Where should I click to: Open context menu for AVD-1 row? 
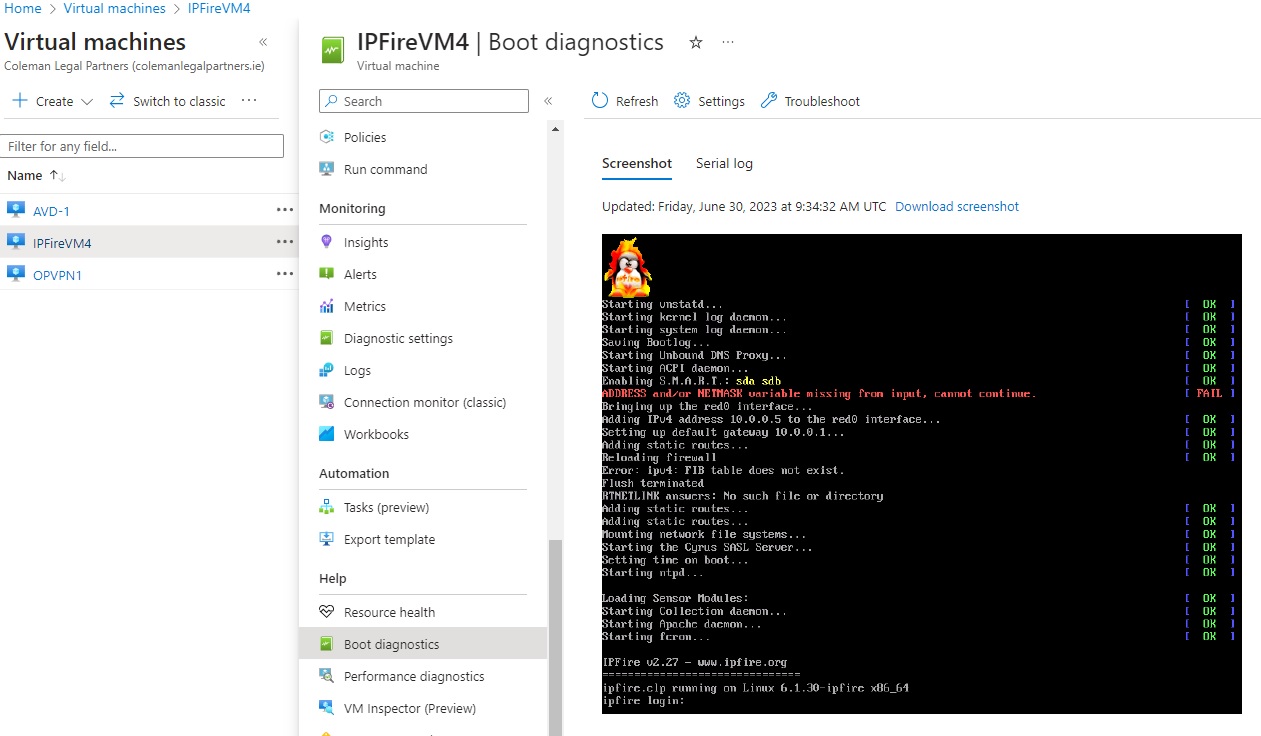click(285, 210)
